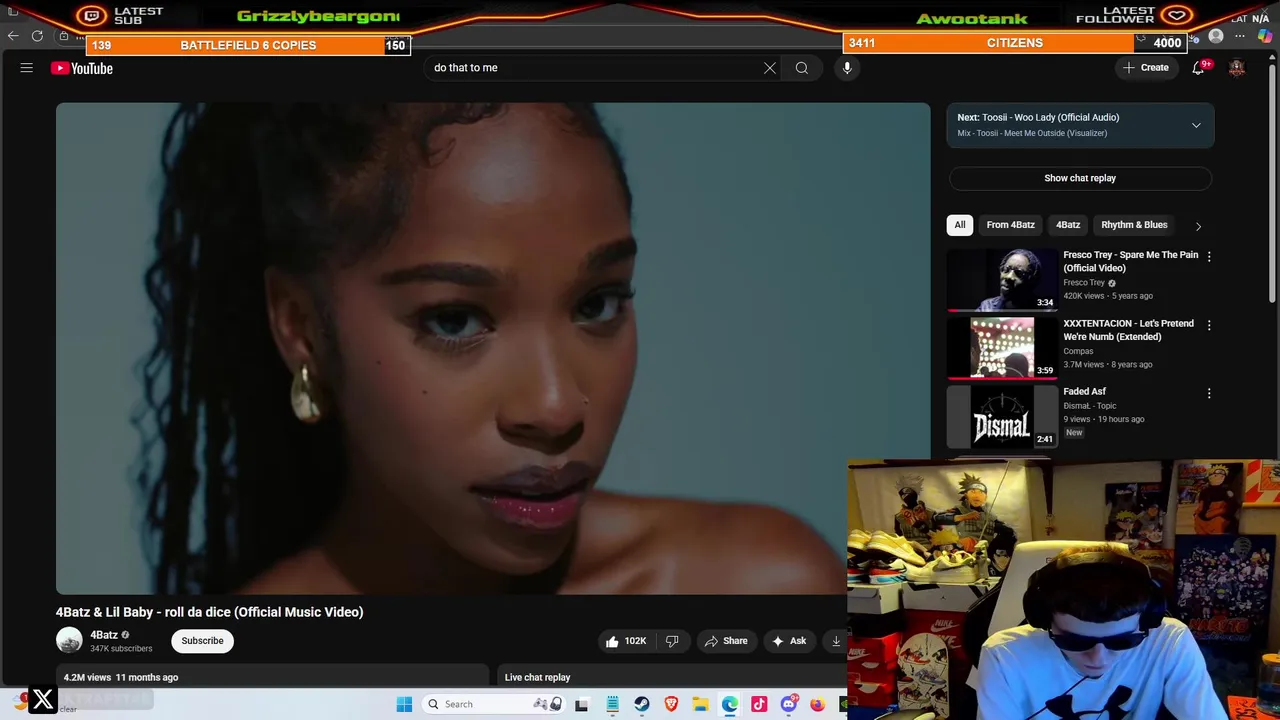This screenshot has width=1280, height=720.
Task: Ask about this video
Action: [x=788, y=641]
